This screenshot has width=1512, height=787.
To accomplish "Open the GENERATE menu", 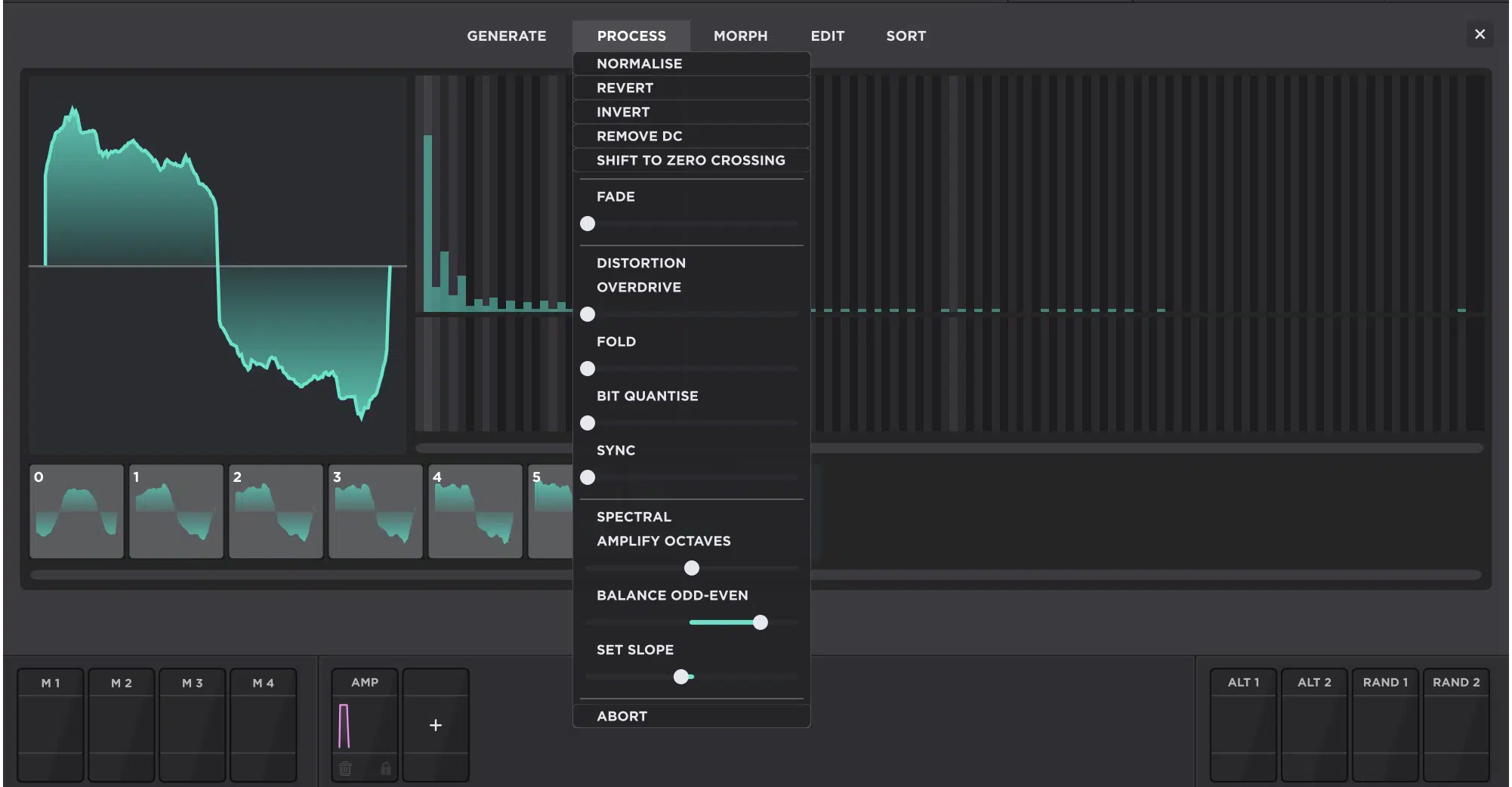I will pyautogui.click(x=506, y=35).
